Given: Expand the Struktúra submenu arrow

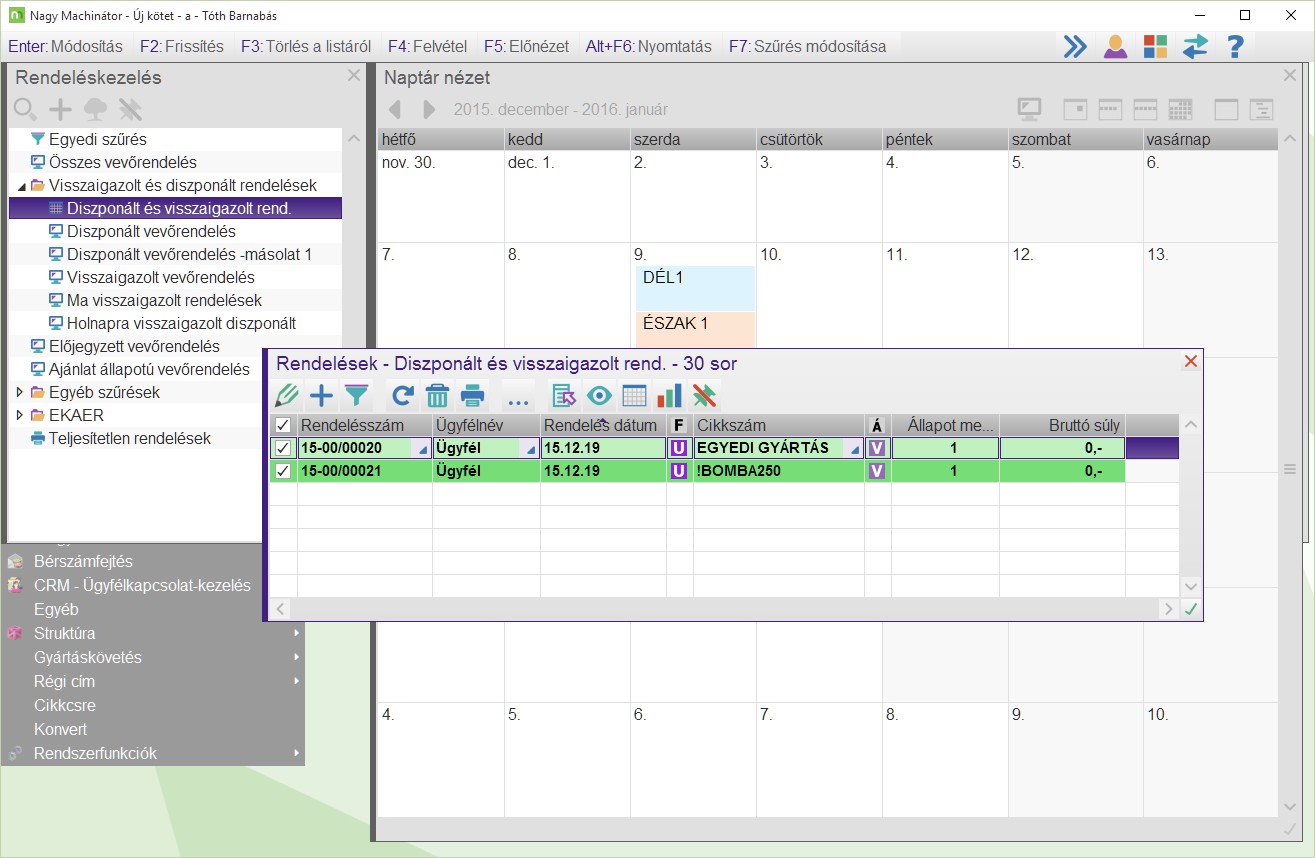Looking at the screenshot, I should point(297,633).
